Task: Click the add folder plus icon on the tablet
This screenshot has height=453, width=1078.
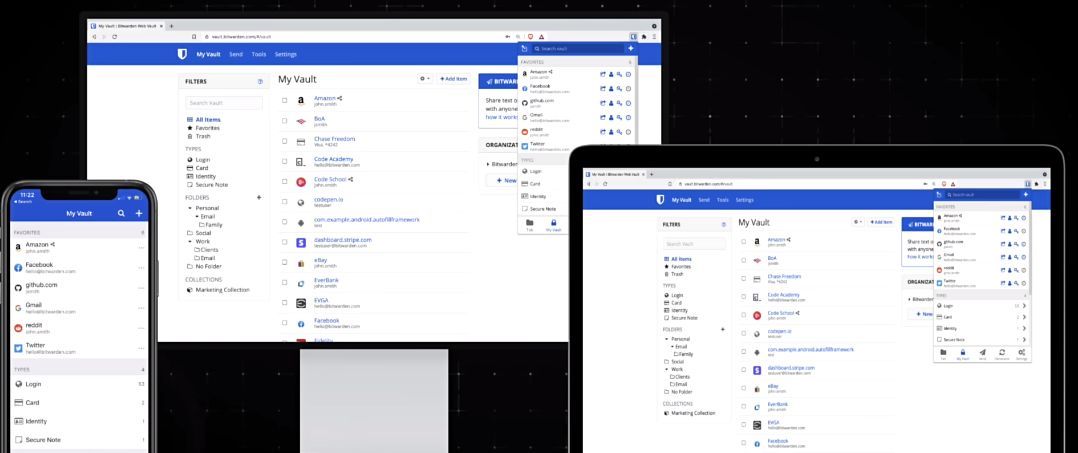Action: (723, 330)
